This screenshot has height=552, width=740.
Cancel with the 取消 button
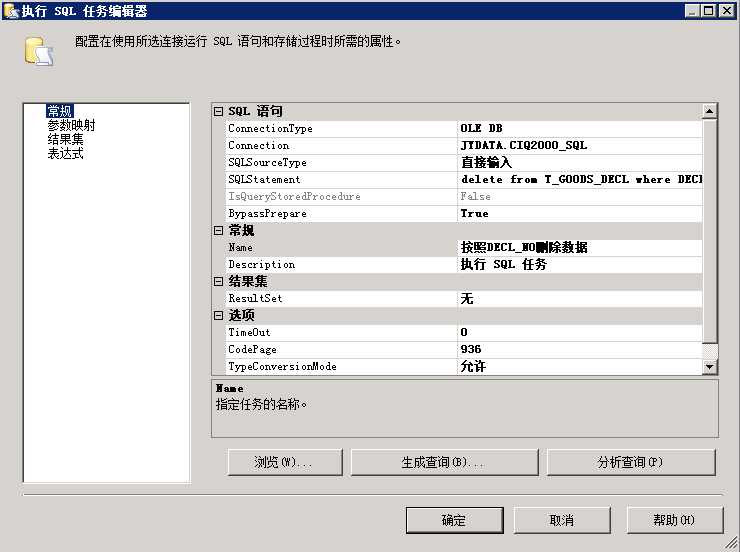point(562,520)
